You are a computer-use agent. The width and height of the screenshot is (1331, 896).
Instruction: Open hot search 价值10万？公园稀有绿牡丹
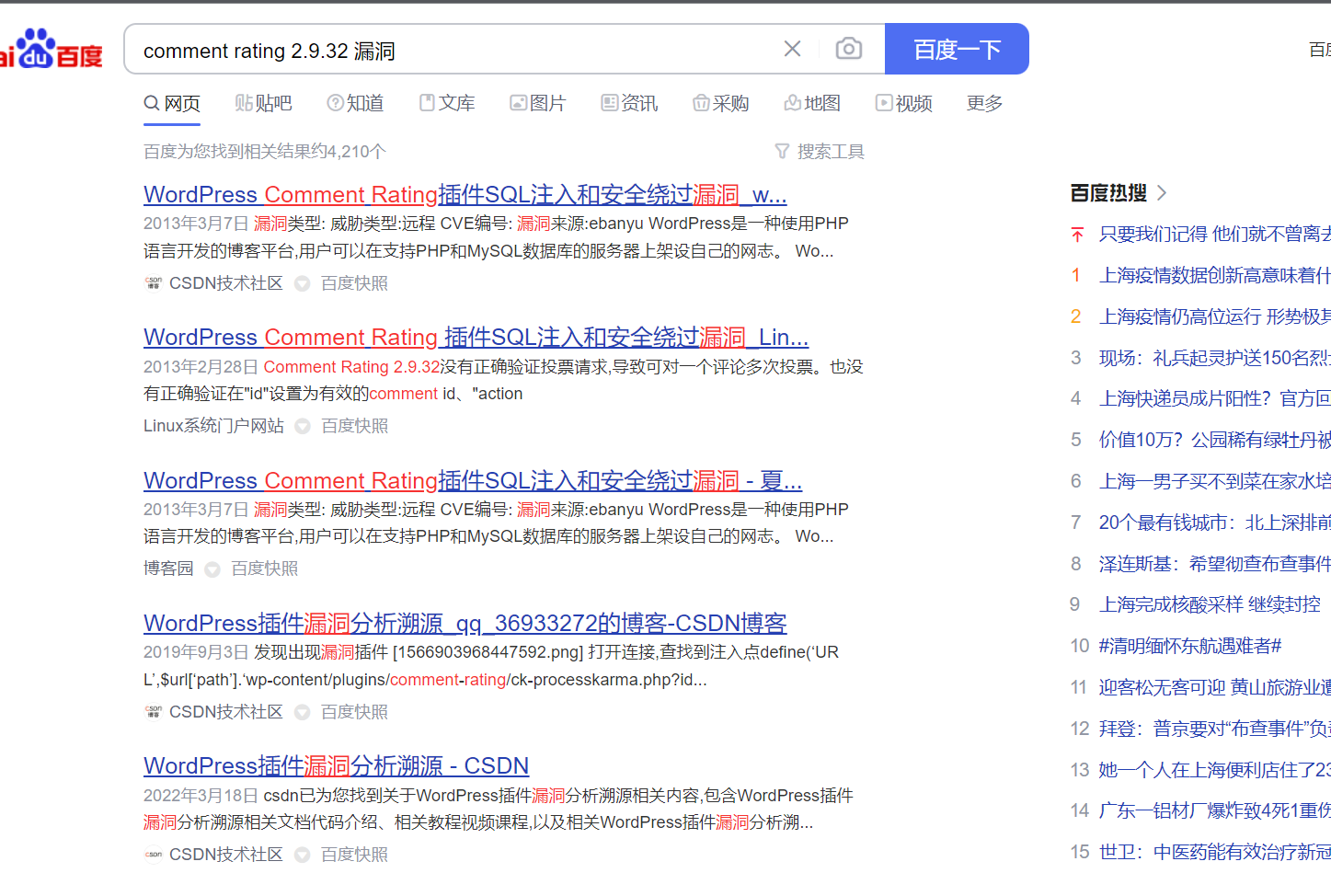[1214, 440]
